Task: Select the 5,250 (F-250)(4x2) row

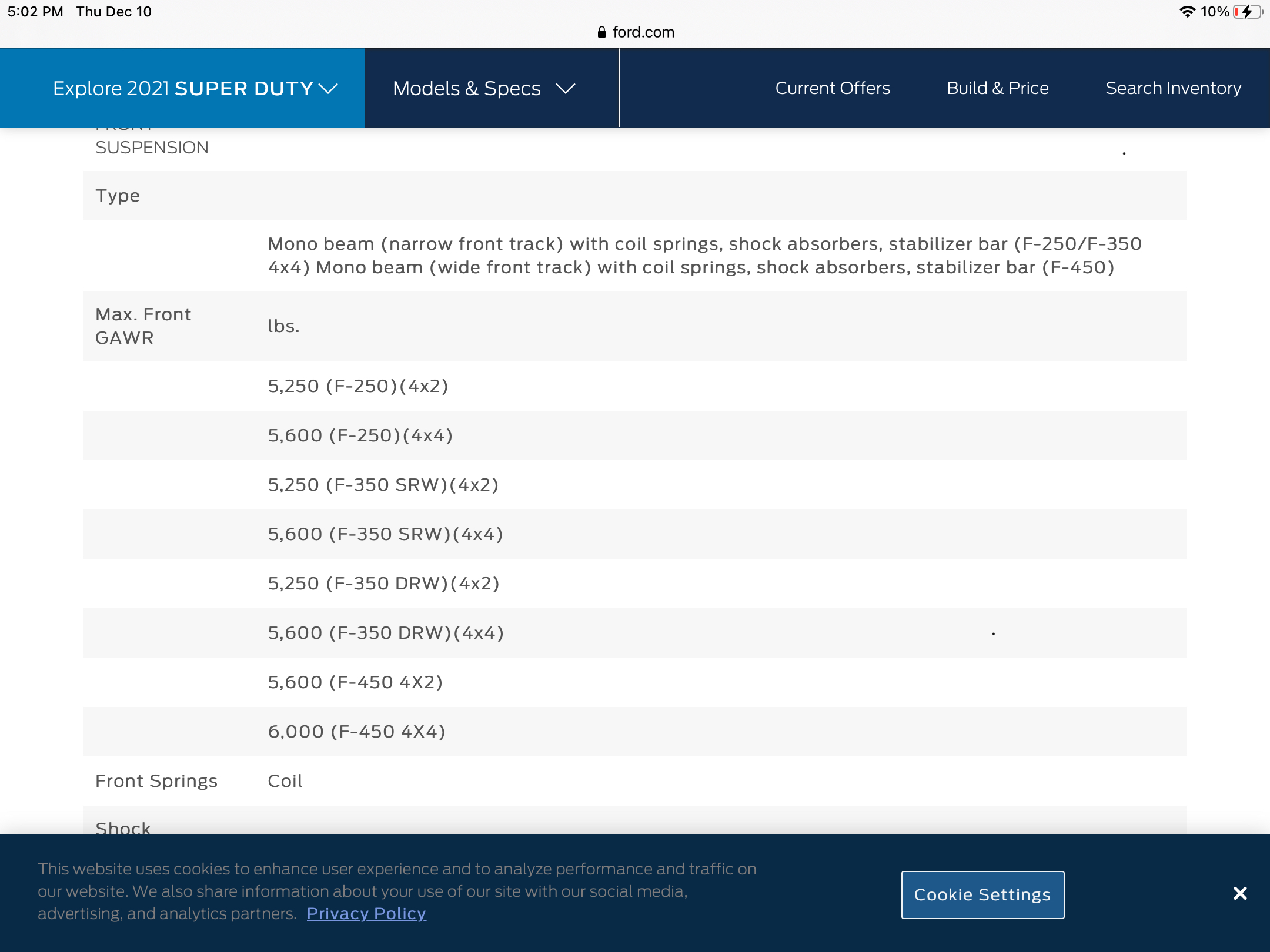Action: (x=358, y=386)
